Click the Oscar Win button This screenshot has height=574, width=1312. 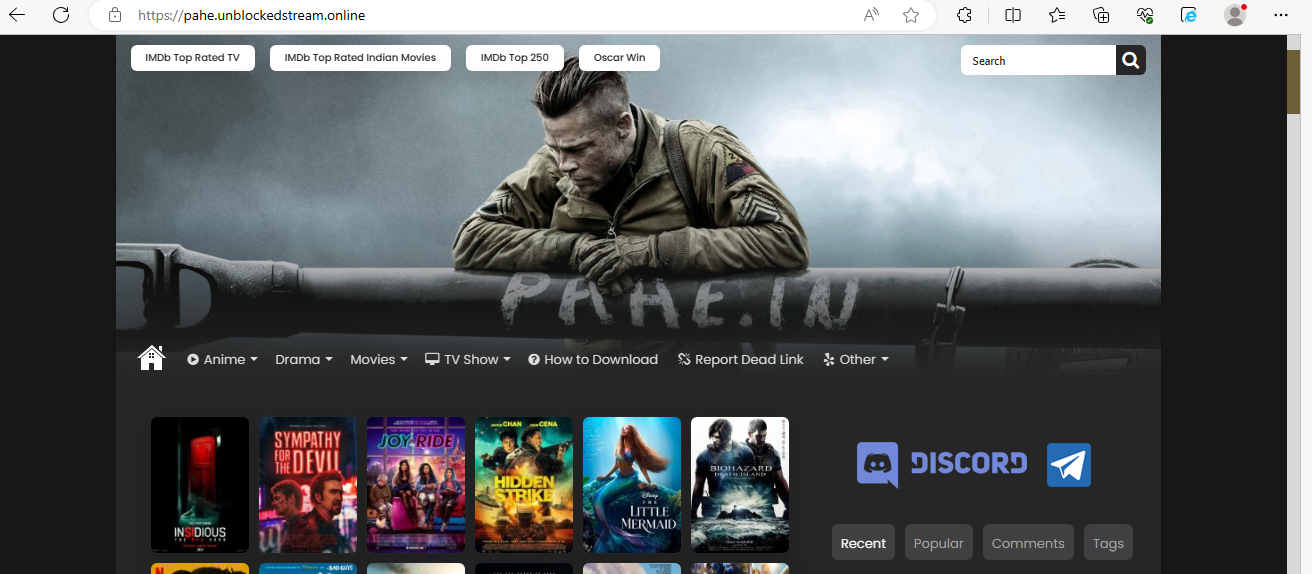click(x=619, y=58)
